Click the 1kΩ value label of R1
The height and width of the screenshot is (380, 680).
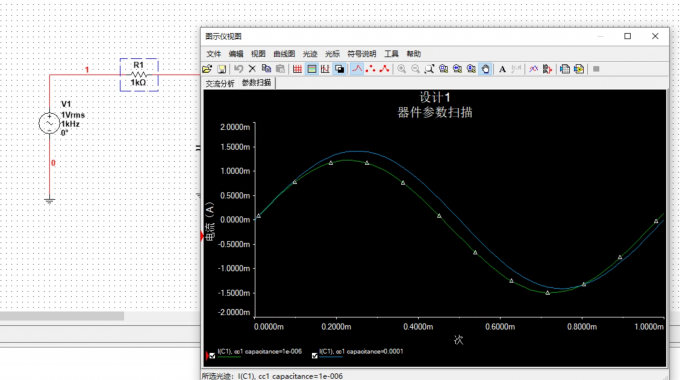[x=138, y=82]
